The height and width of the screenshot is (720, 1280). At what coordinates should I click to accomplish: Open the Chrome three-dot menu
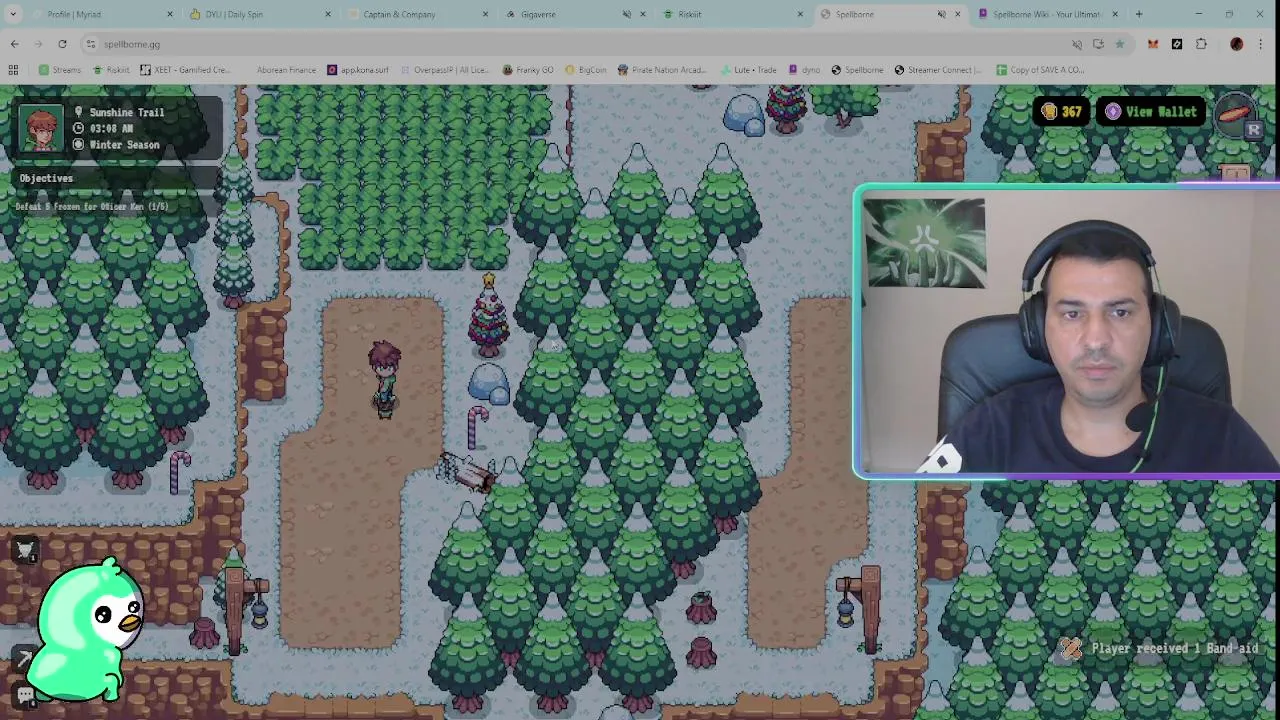(x=1261, y=44)
